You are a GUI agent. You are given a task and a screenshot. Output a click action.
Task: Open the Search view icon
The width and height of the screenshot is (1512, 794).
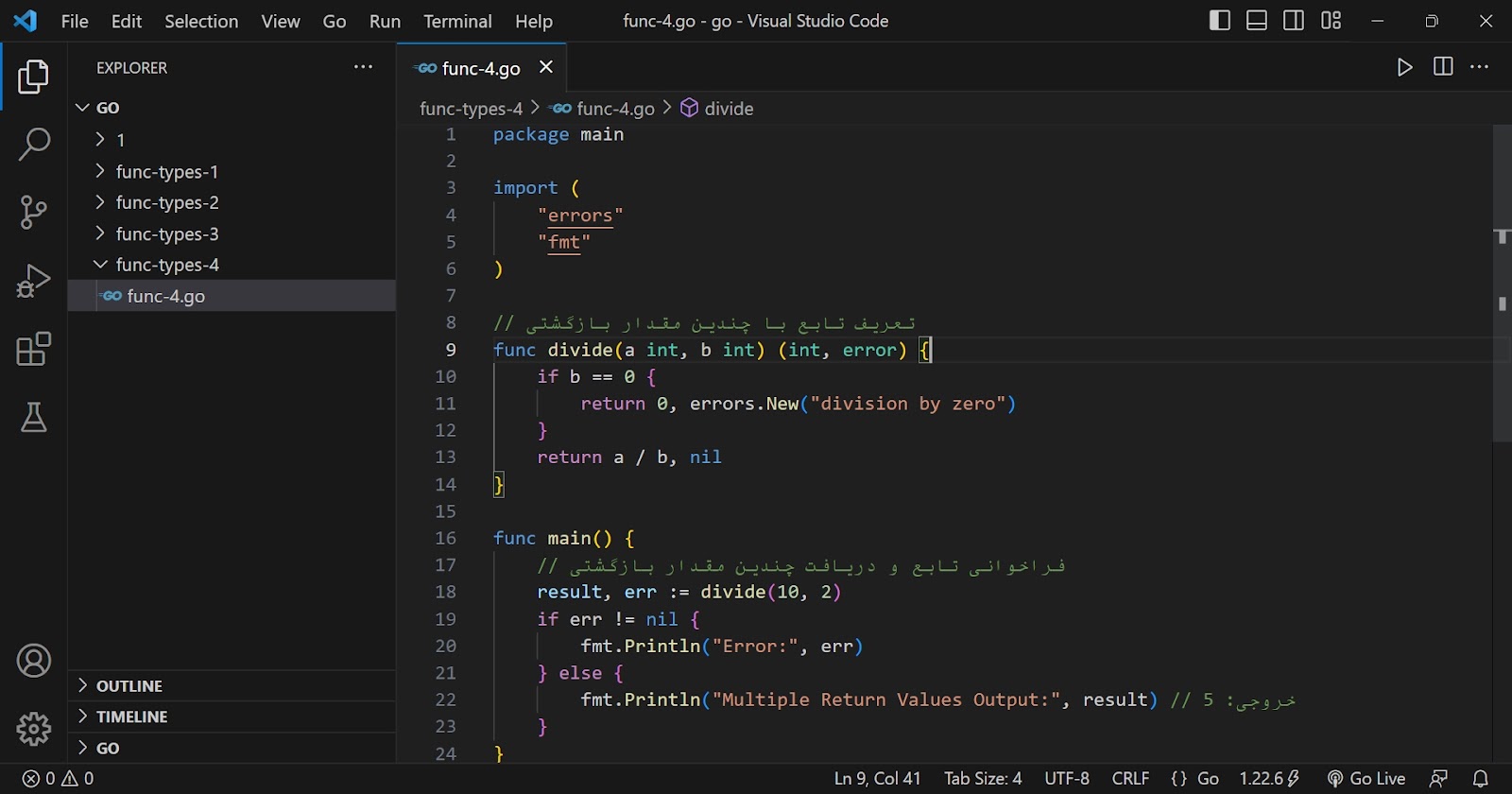(x=33, y=145)
